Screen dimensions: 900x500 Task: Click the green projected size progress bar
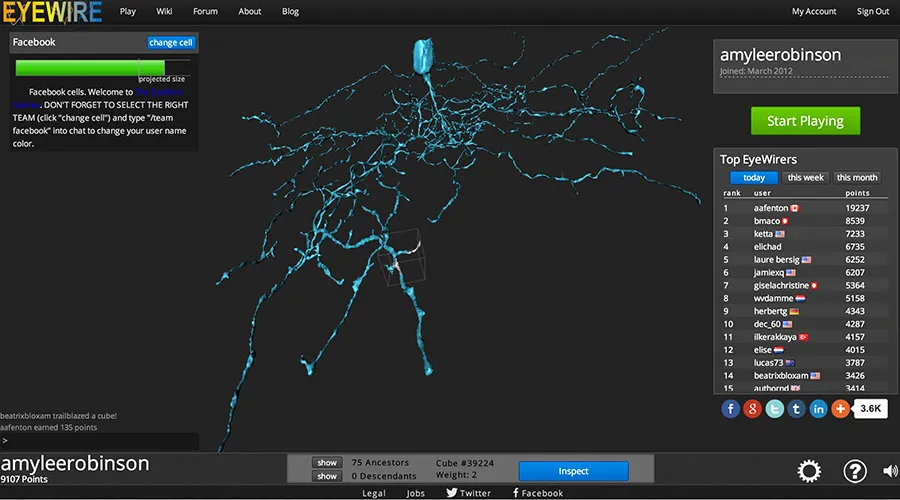(90, 67)
